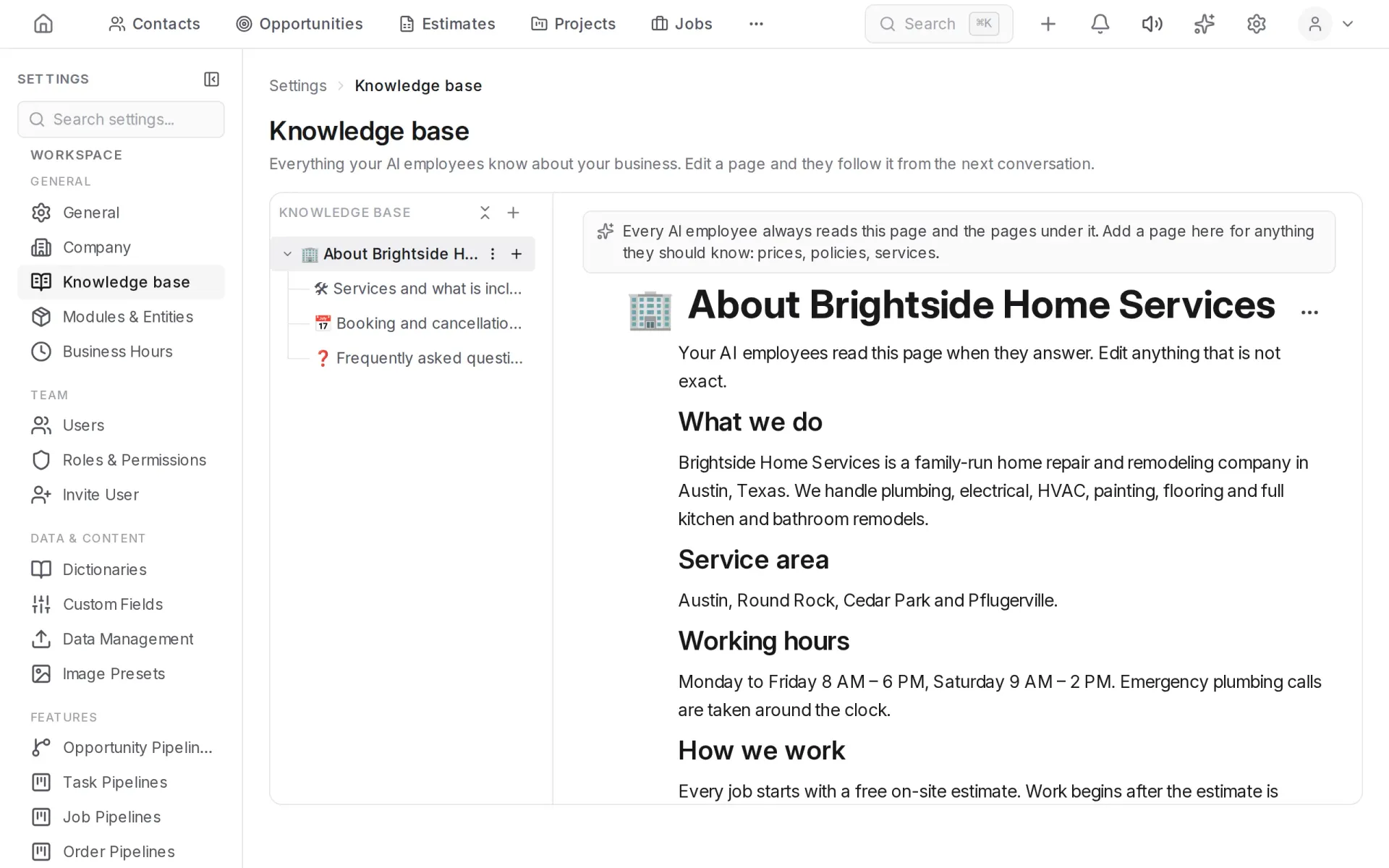Image resolution: width=1389 pixels, height=868 pixels.
Task: Show more navigation items ellipsis
Action: click(756, 24)
